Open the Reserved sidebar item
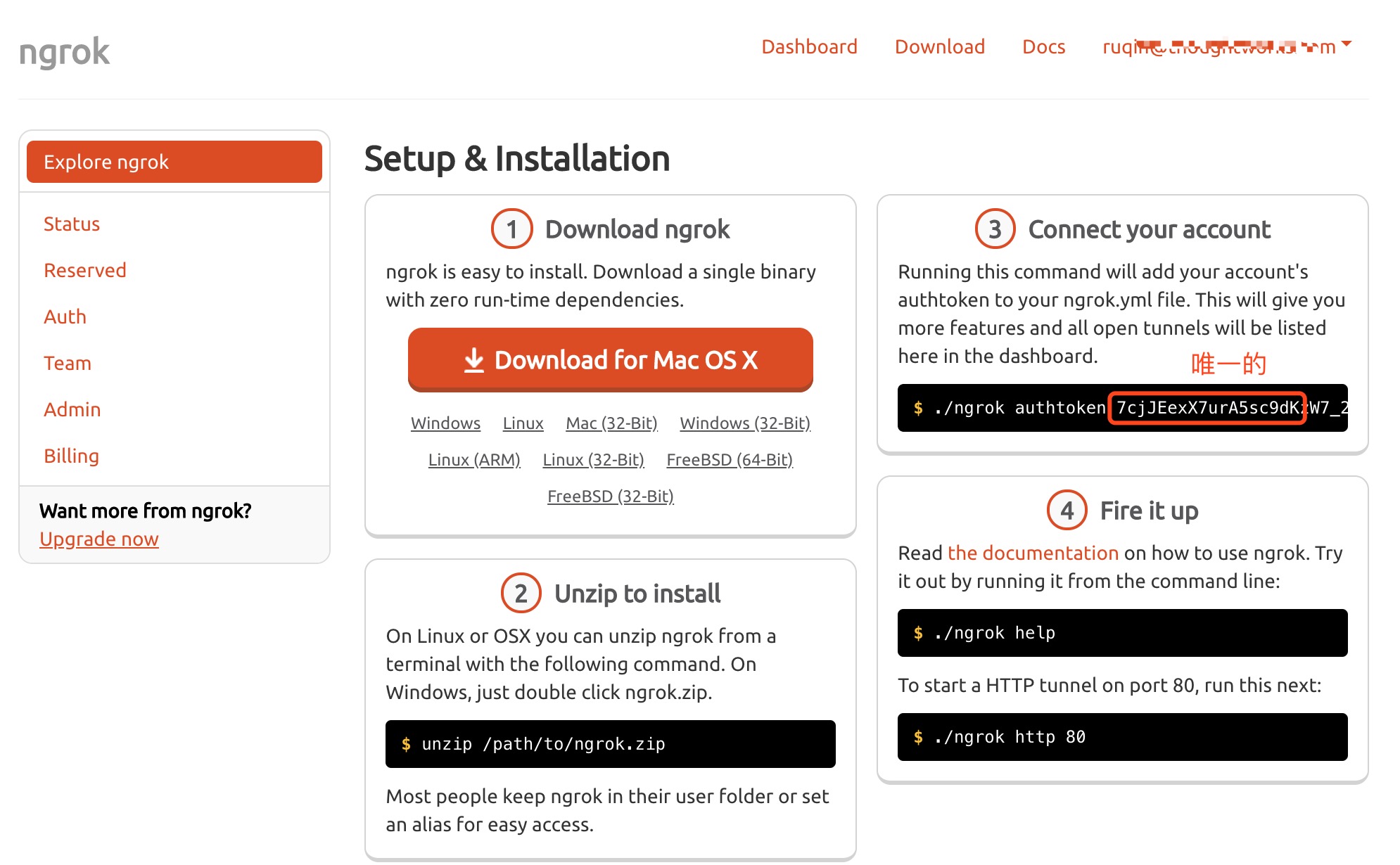 (84, 270)
